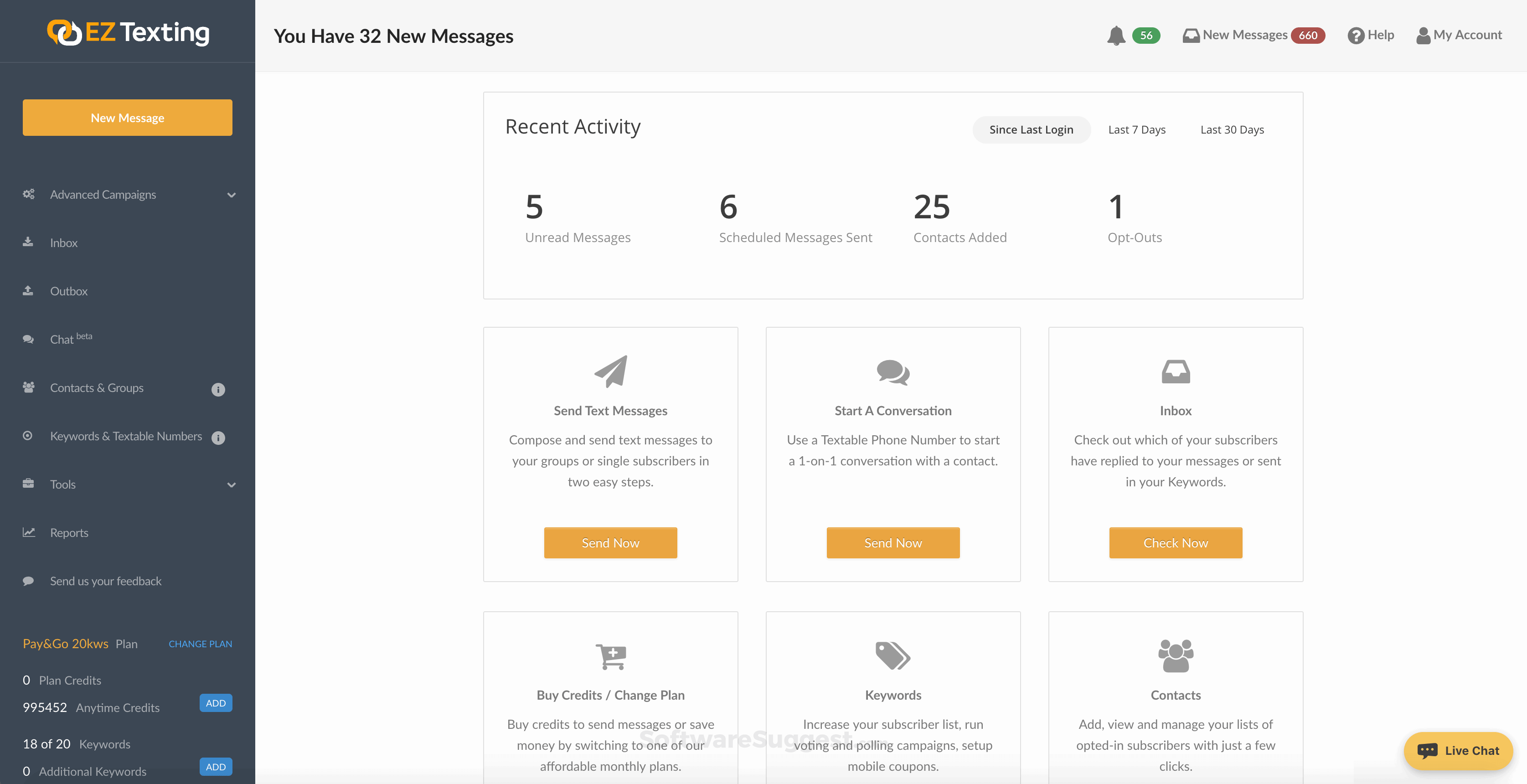Click the CHANGE PLAN link
Screen dimensions: 1527x784
[x=201, y=644]
